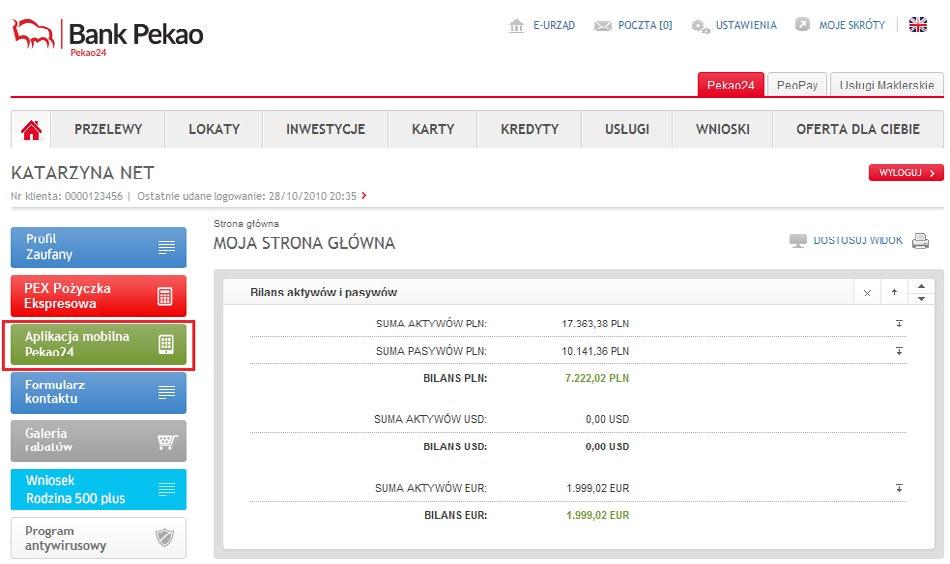Open the WNIOSKI menu
The image size is (950, 564).
tap(723, 129)
